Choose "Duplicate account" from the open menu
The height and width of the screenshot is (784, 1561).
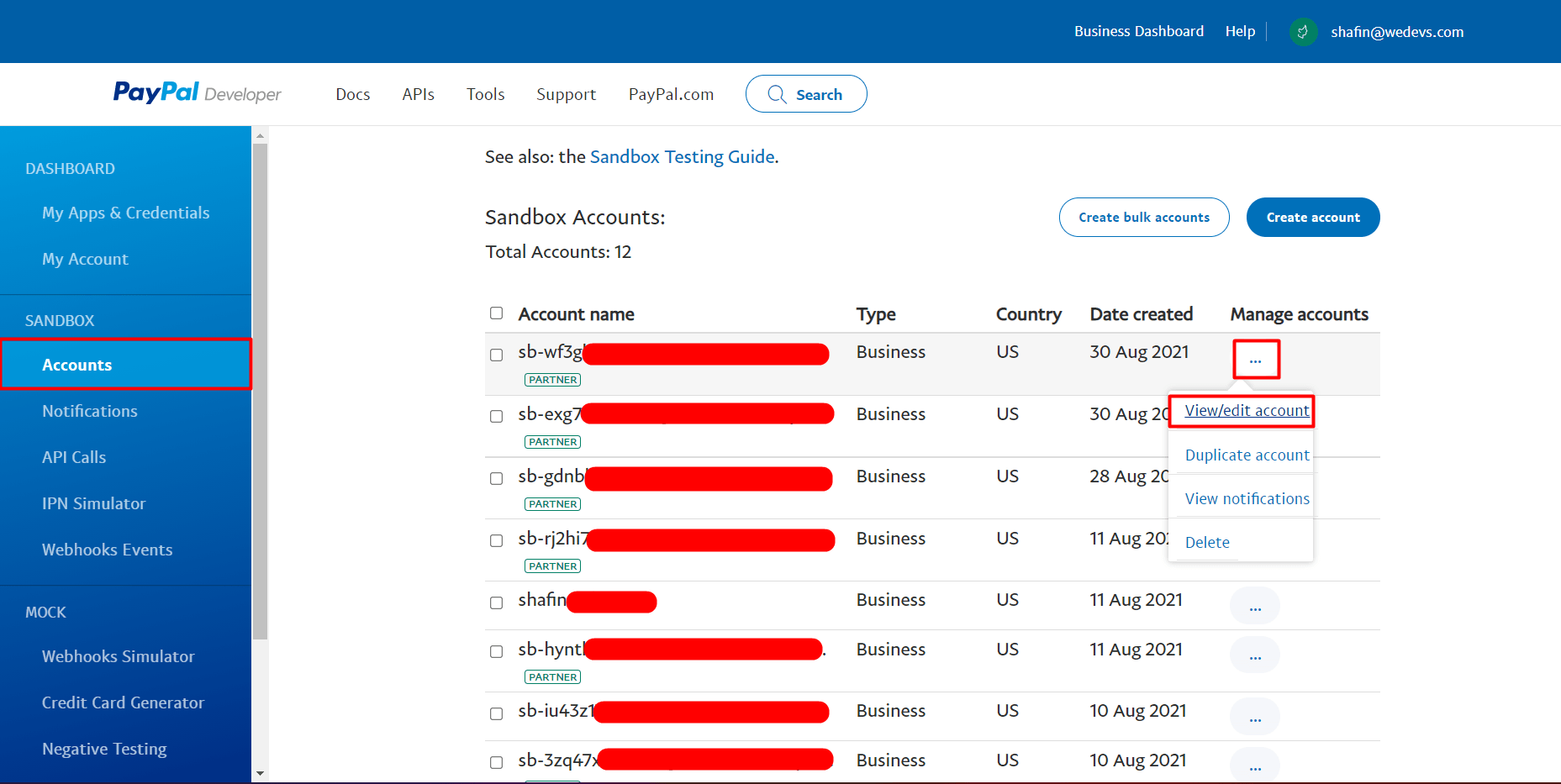point(1247,455)
